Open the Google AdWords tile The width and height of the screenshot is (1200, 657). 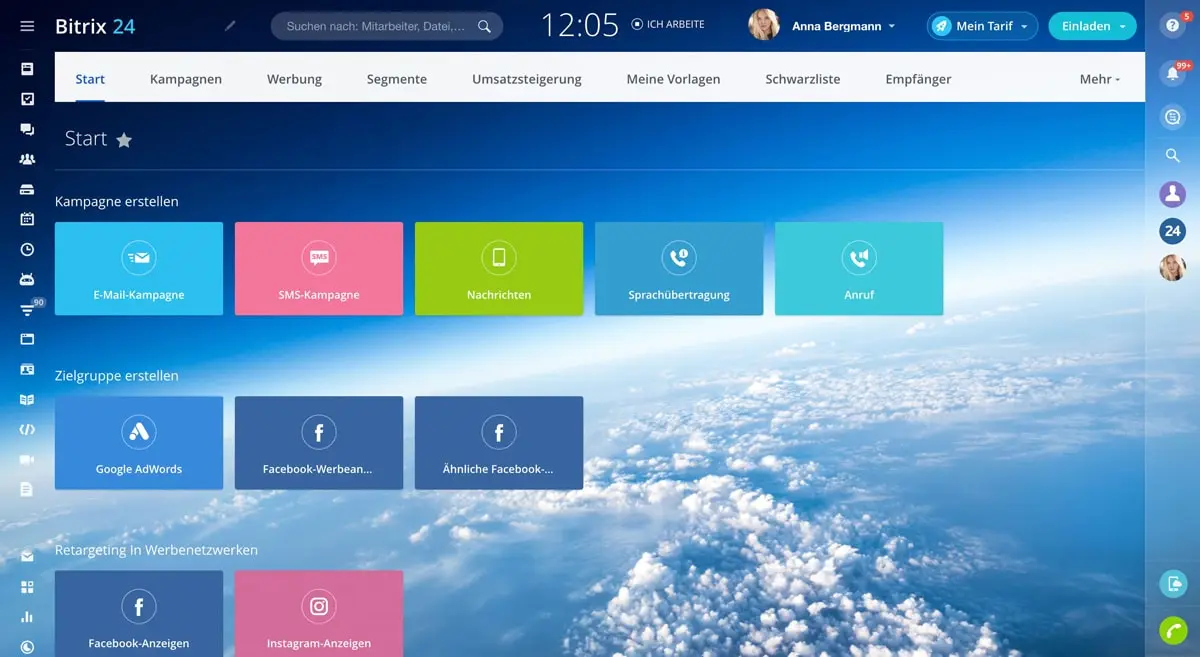point(139,443)
